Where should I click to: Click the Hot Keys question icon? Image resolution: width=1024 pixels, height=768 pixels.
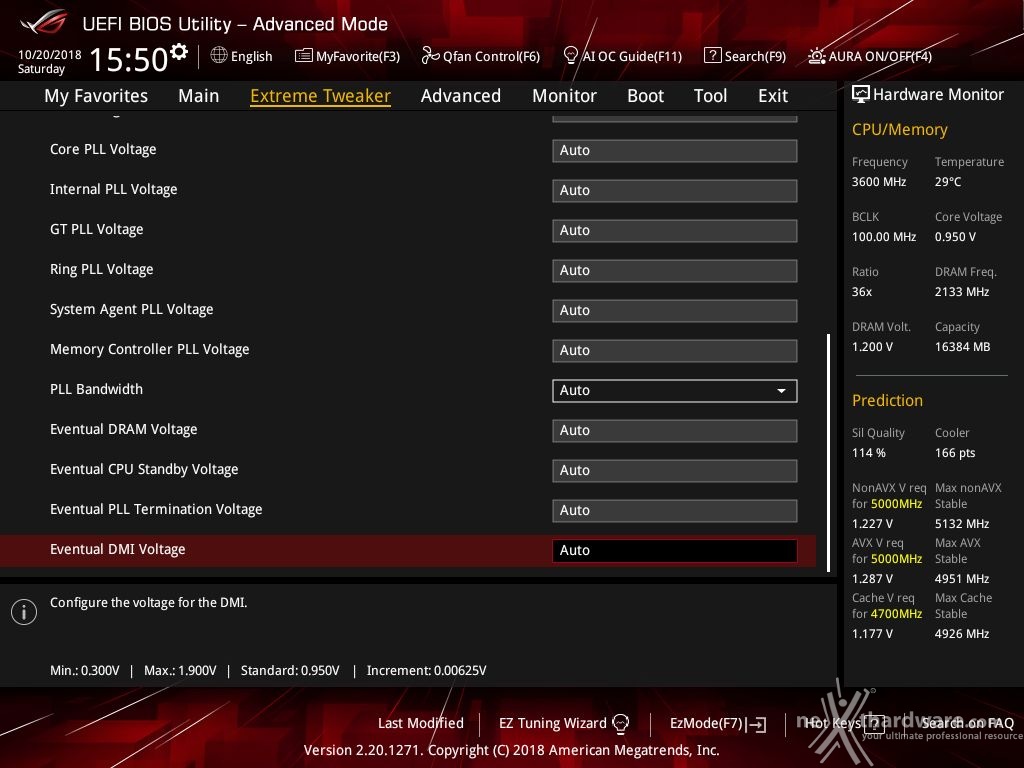pyautogui.click(x=874, y=723)
